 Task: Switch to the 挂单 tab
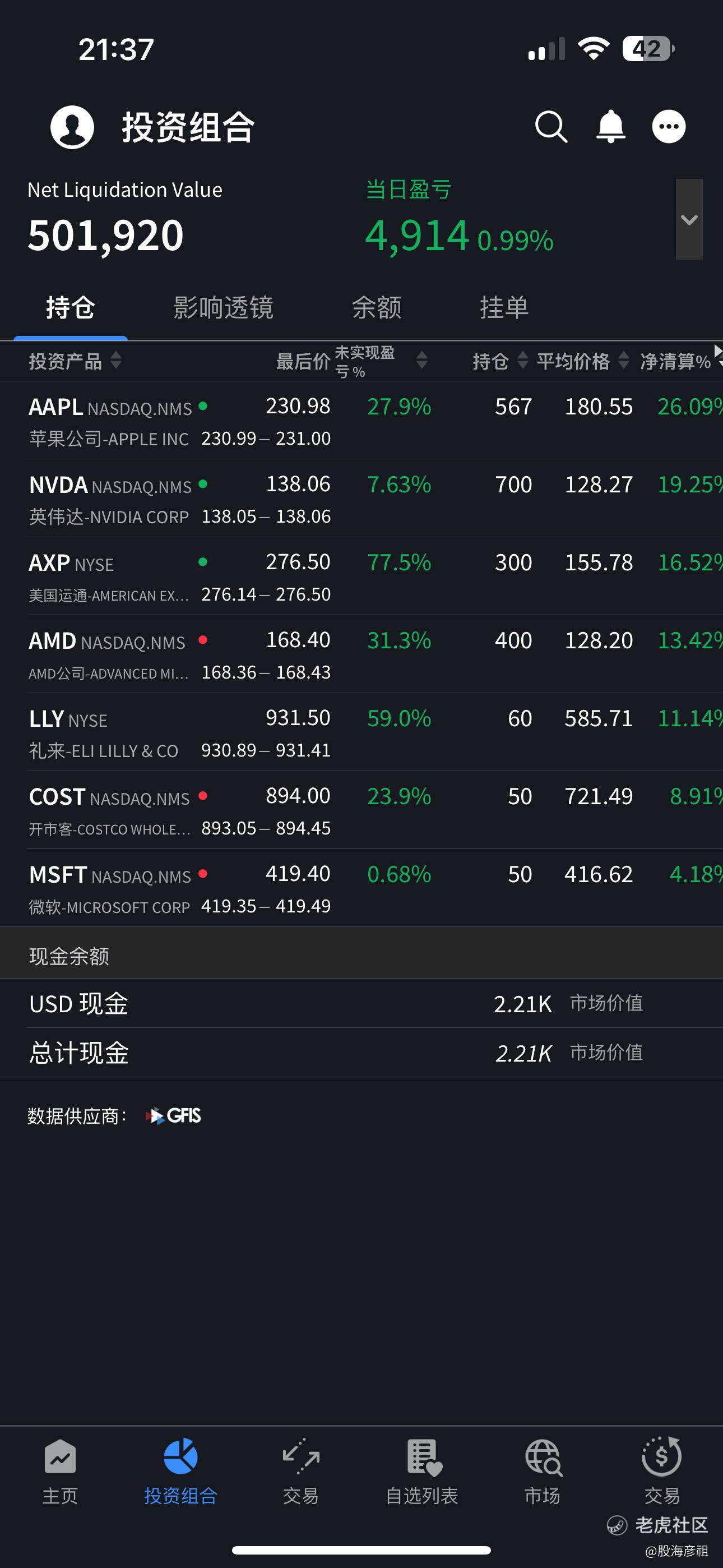pos(504,307)
